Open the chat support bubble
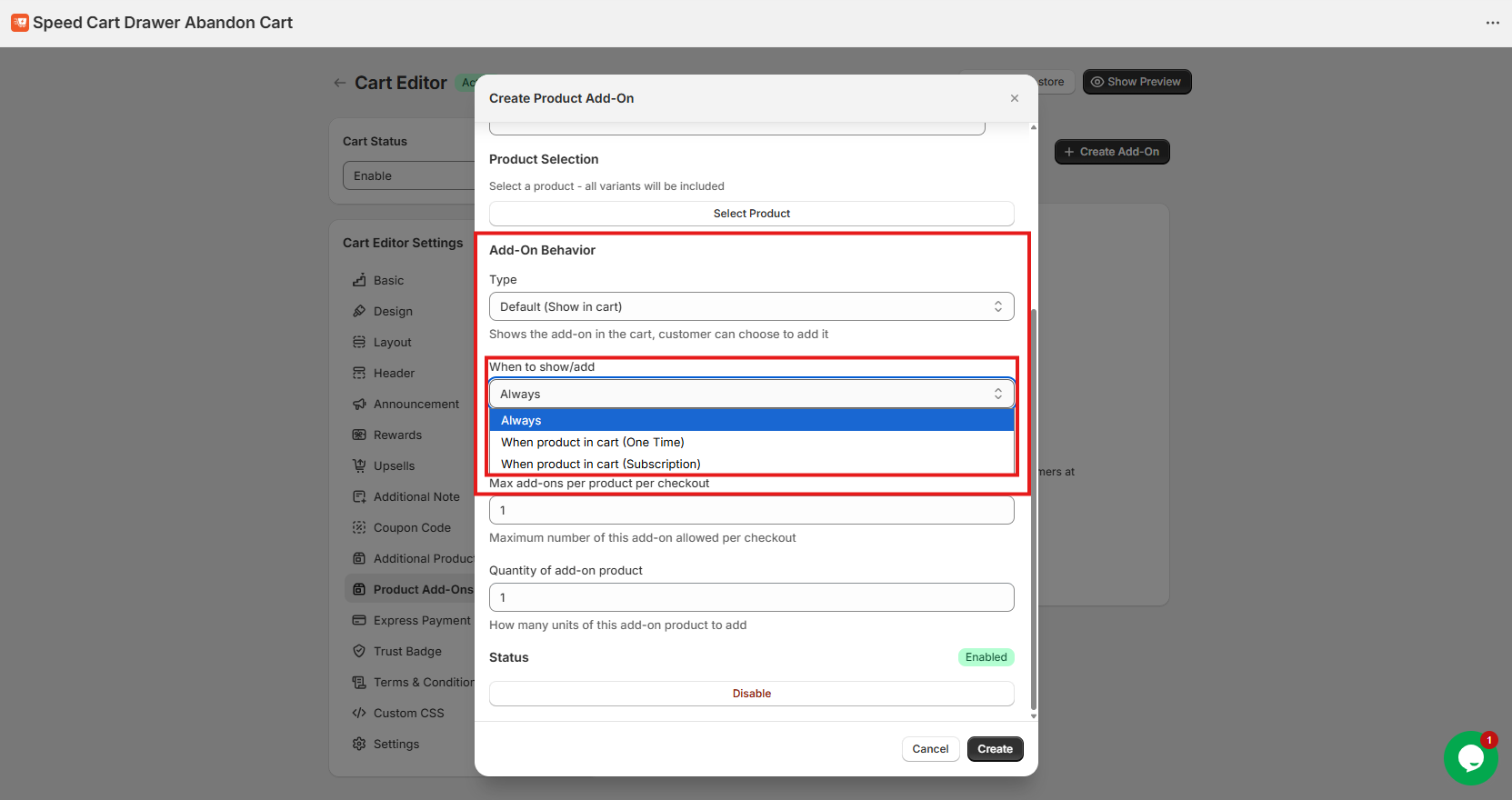 click(x=1470, y=757)
